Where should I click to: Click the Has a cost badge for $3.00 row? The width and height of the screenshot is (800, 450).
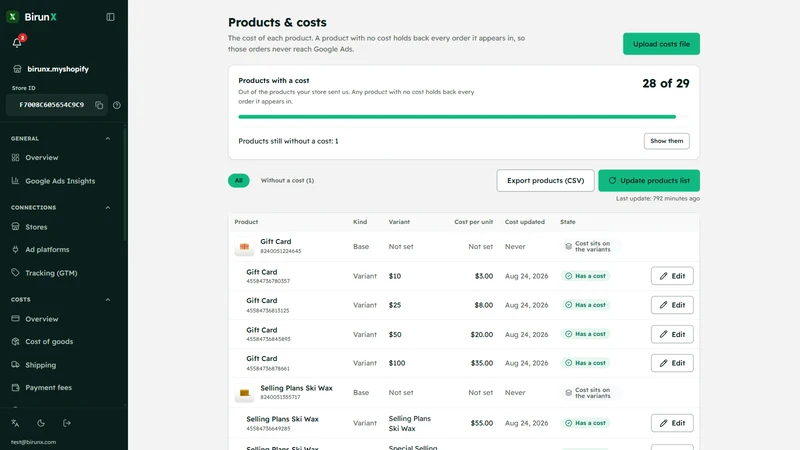[585, 276]
